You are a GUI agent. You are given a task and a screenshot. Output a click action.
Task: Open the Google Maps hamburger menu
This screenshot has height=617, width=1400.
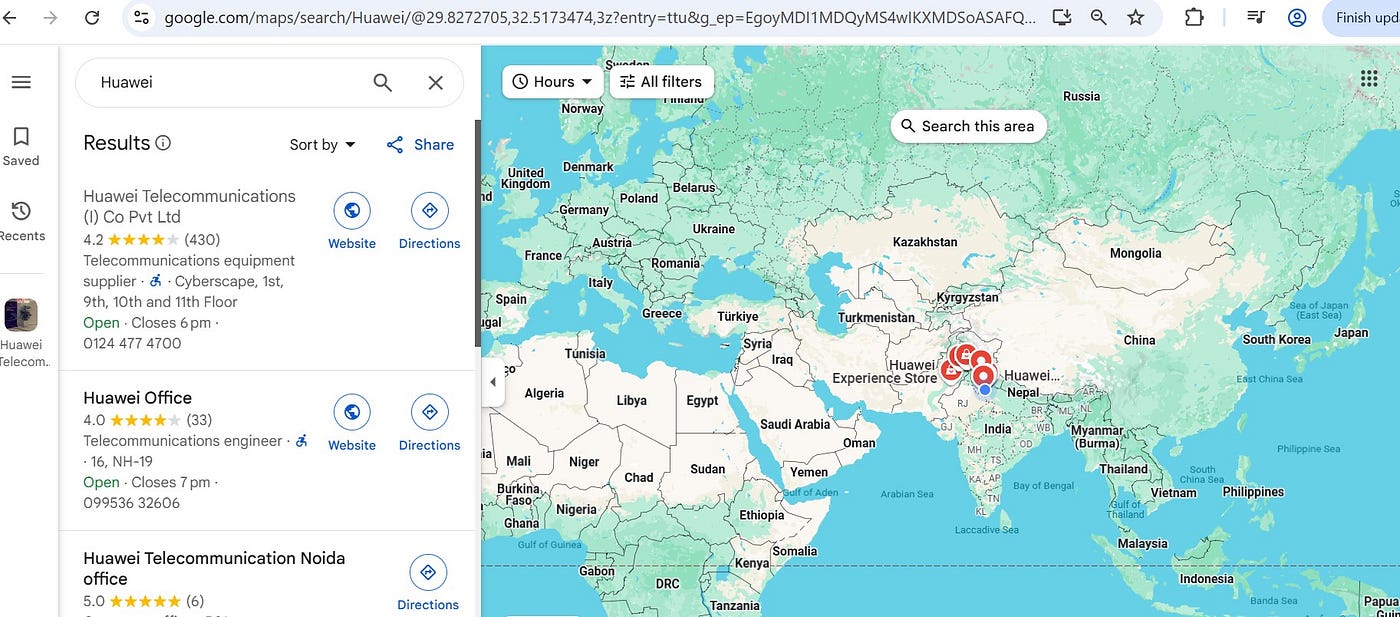point(21,82)
